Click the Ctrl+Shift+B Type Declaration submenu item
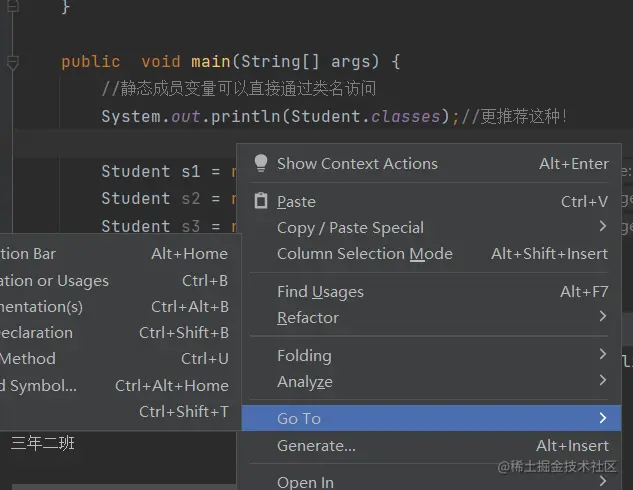633x490 pixels. [x=118, y=333]
